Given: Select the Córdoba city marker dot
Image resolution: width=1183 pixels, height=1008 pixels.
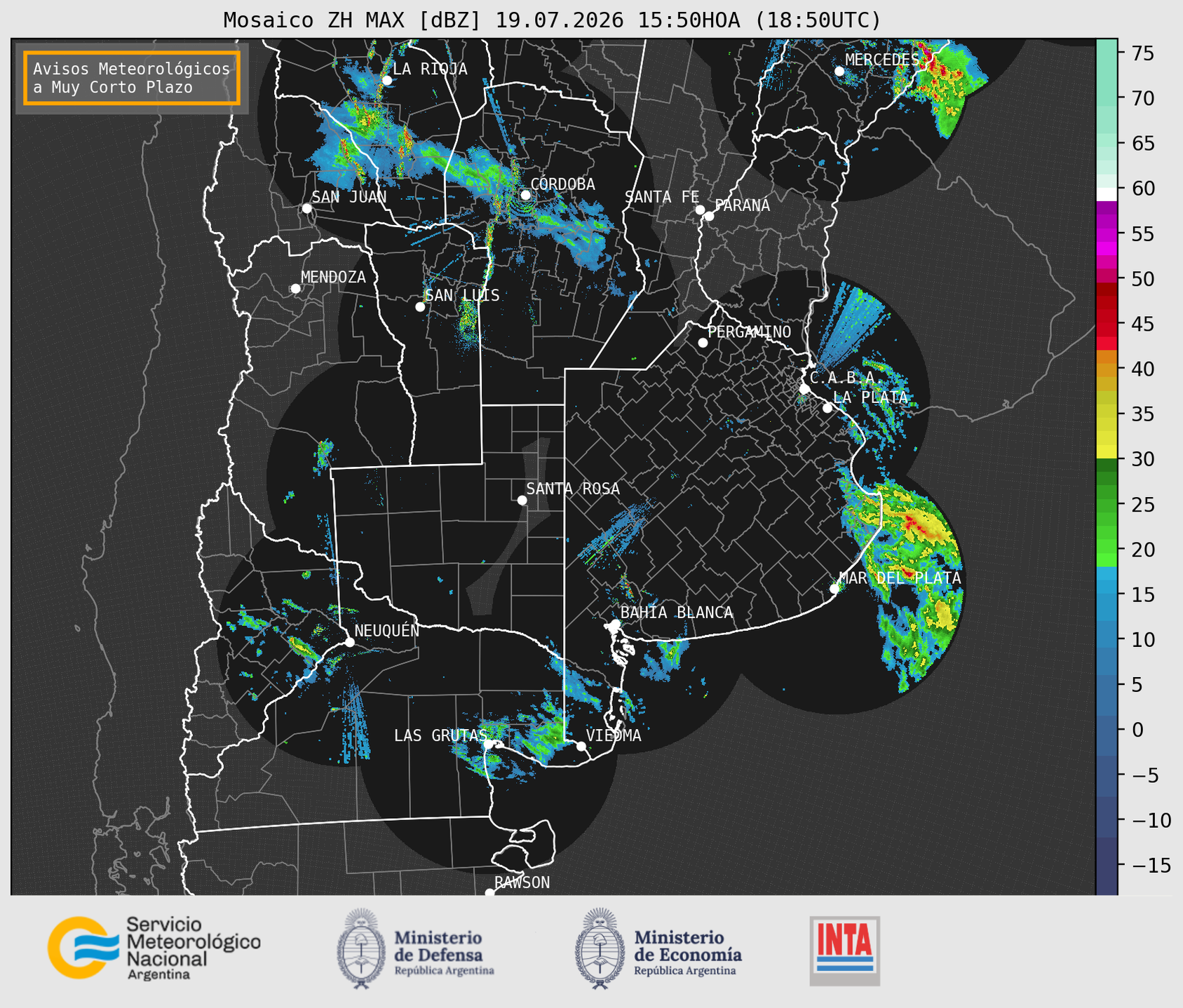Looking at the screenshot, I should [x=525, y=195].
